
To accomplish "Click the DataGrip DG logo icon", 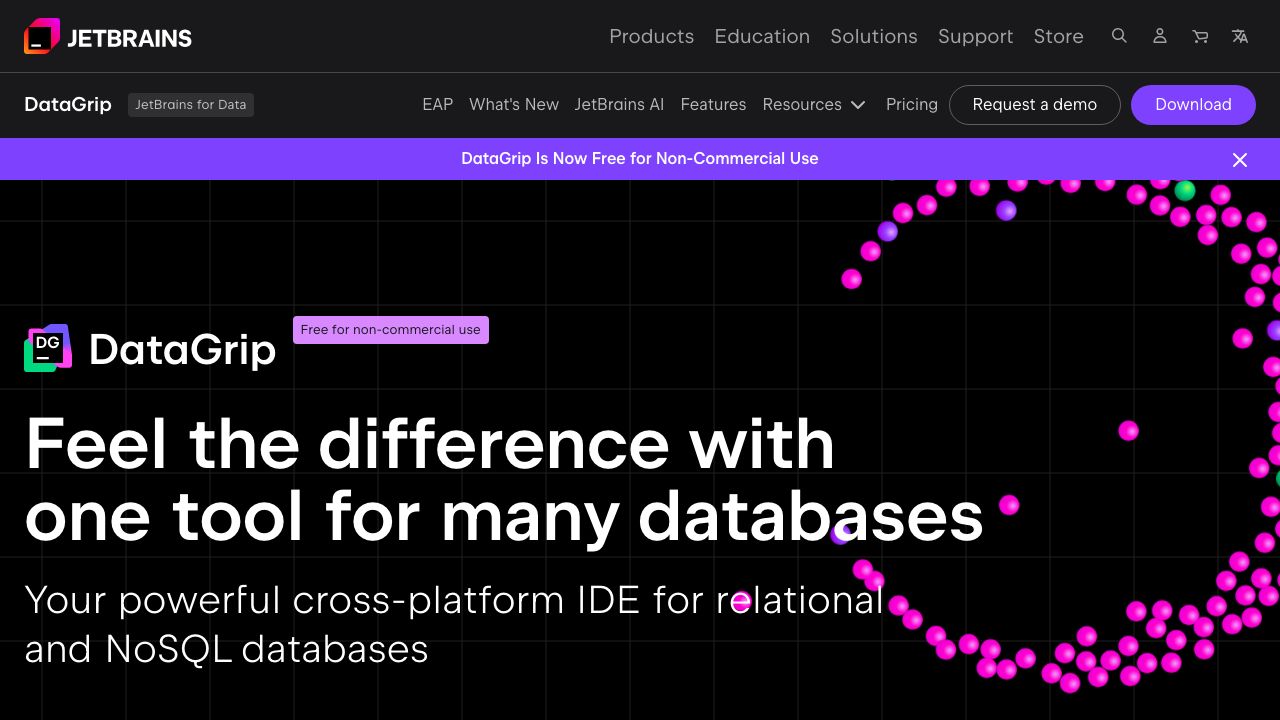I will coord(48,348).
